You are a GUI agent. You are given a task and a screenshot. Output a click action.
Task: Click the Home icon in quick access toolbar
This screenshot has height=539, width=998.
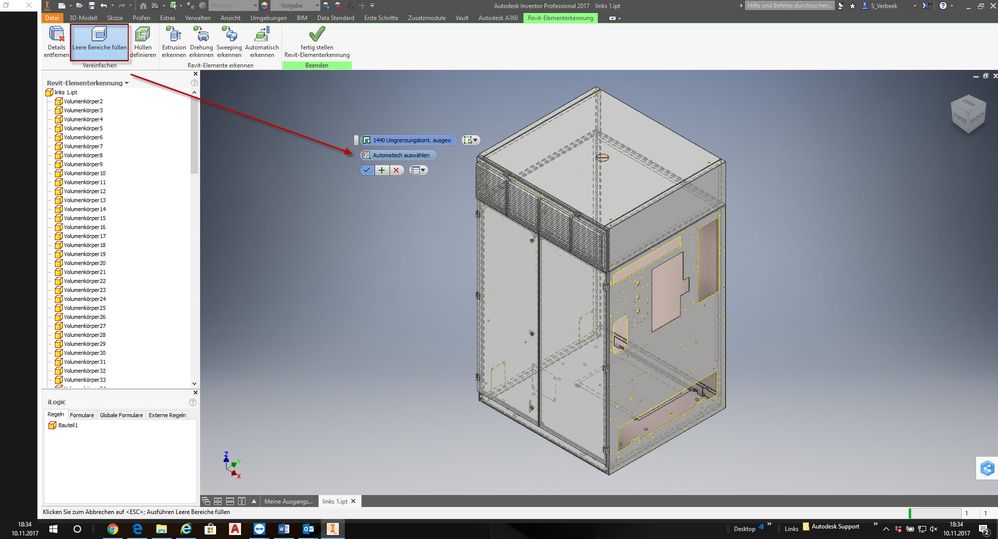(143, 6)
